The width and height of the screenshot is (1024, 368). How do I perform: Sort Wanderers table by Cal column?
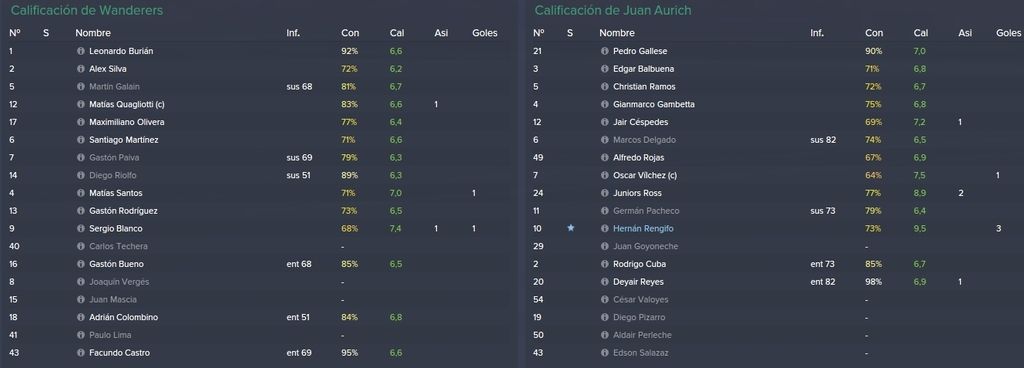tap(396, 33)
